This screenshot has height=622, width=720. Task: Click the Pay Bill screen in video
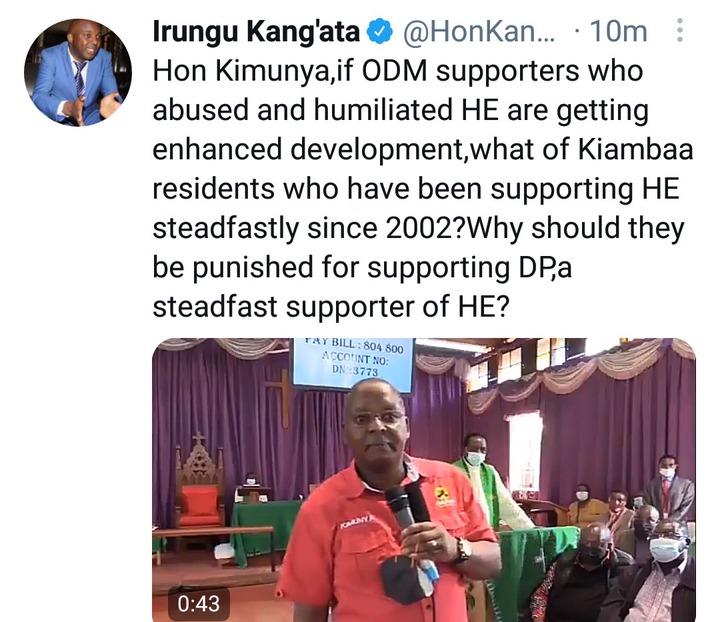(353, 364)
